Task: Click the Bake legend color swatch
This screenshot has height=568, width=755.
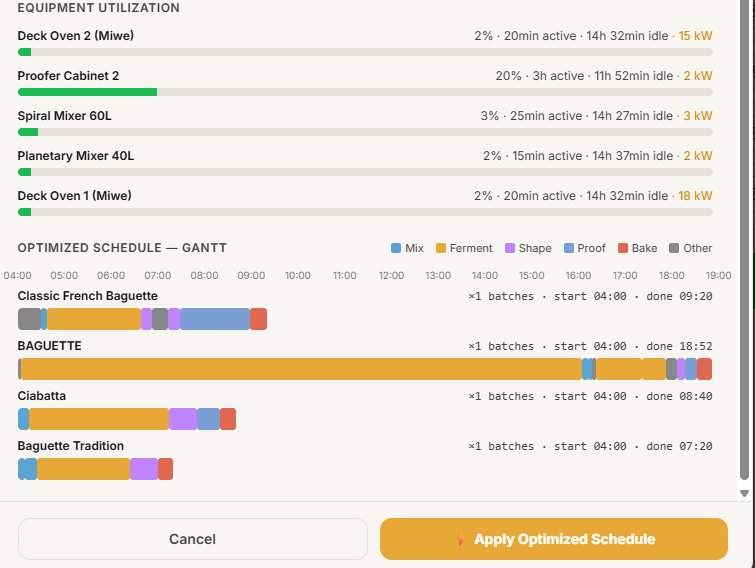Action: pos(623,248)
